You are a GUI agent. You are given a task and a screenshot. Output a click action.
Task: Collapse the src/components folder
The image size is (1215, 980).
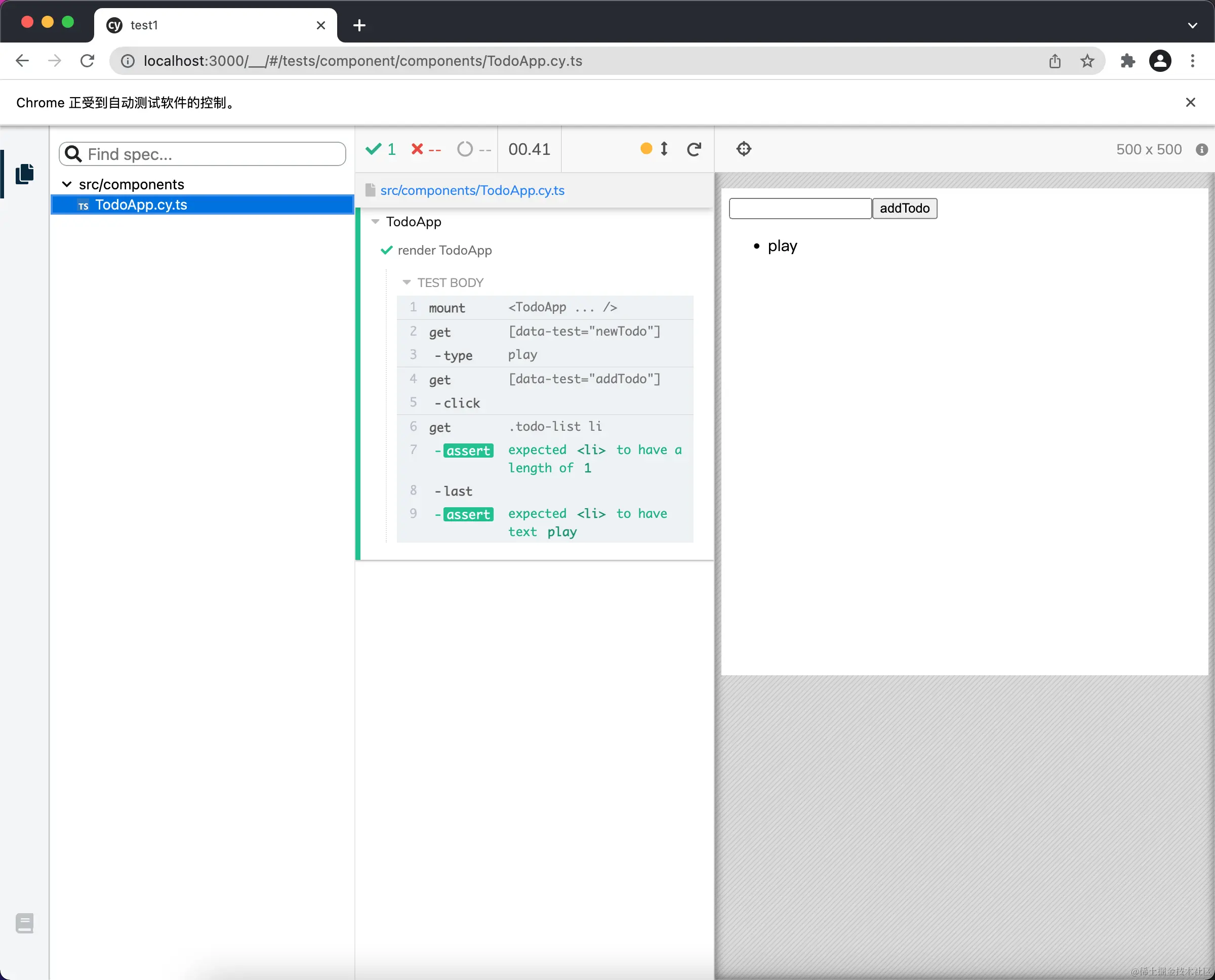click(67, 185)
